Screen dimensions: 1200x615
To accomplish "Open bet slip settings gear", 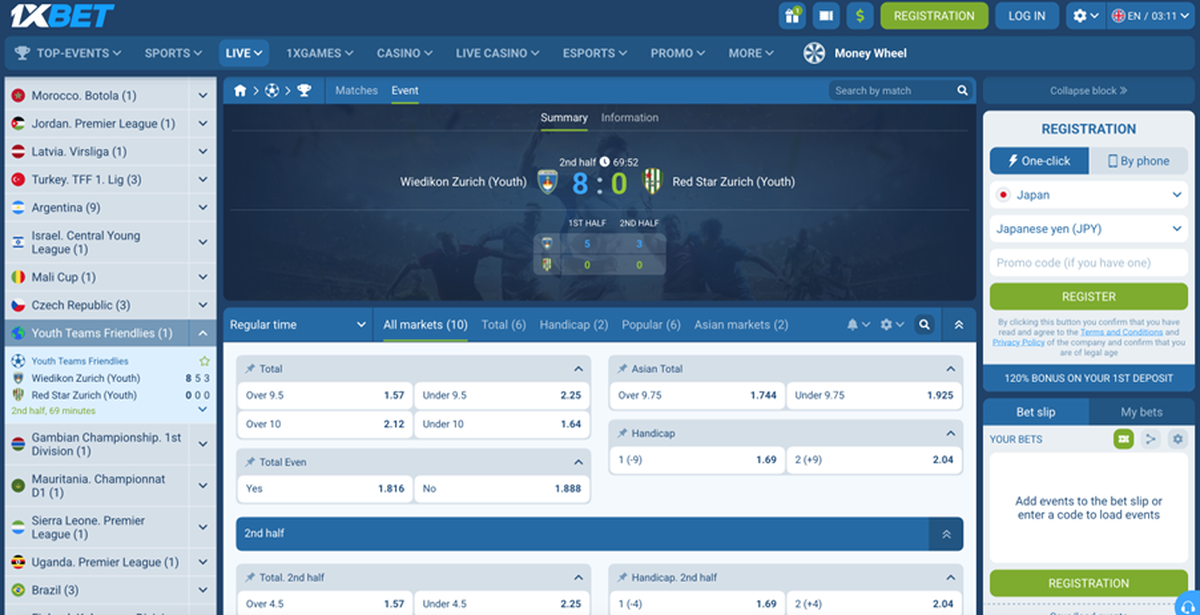I will [x=1177, y=439].
